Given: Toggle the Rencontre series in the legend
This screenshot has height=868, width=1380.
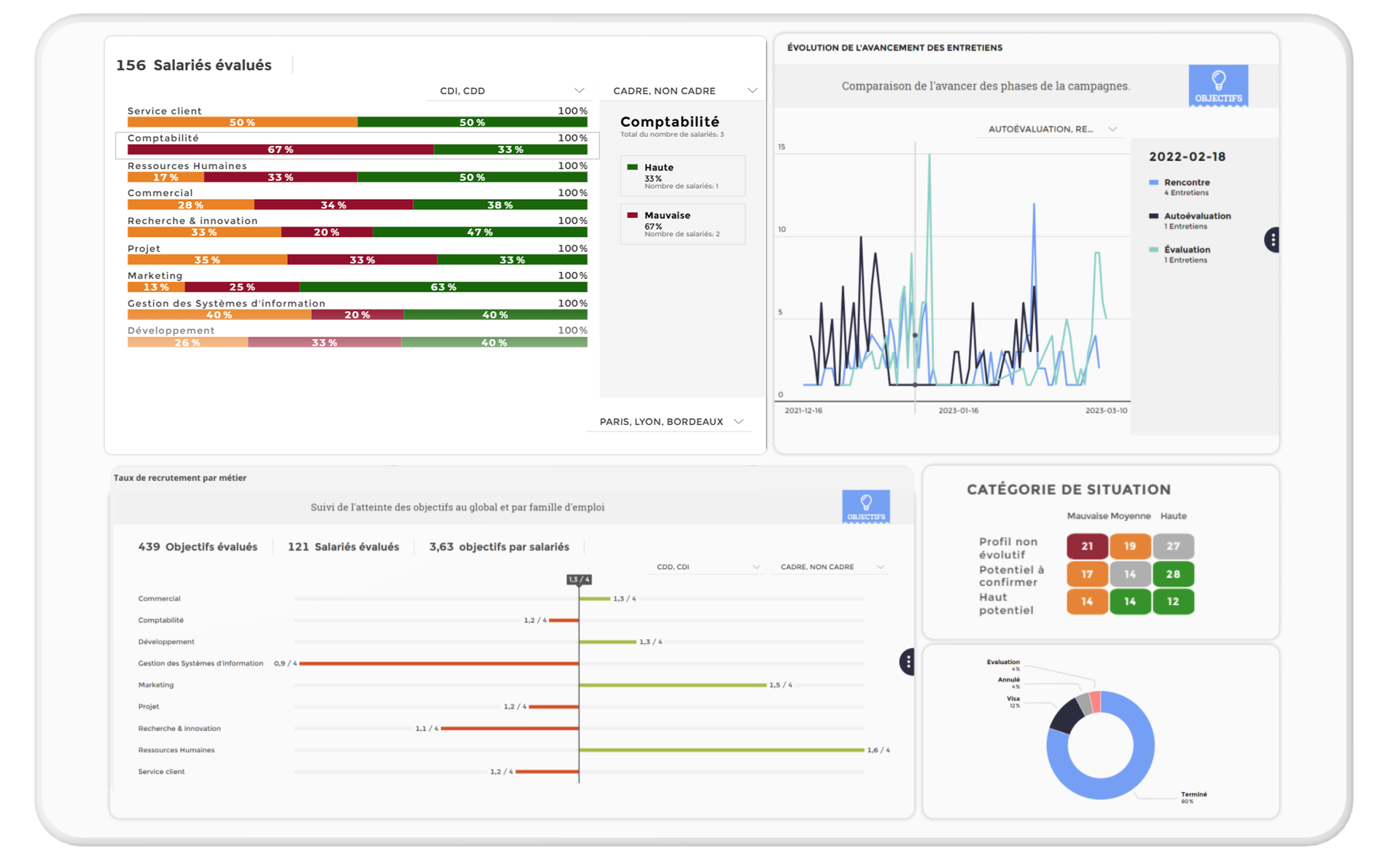Looking at the screenshot, I should (x=1186, y=183).
